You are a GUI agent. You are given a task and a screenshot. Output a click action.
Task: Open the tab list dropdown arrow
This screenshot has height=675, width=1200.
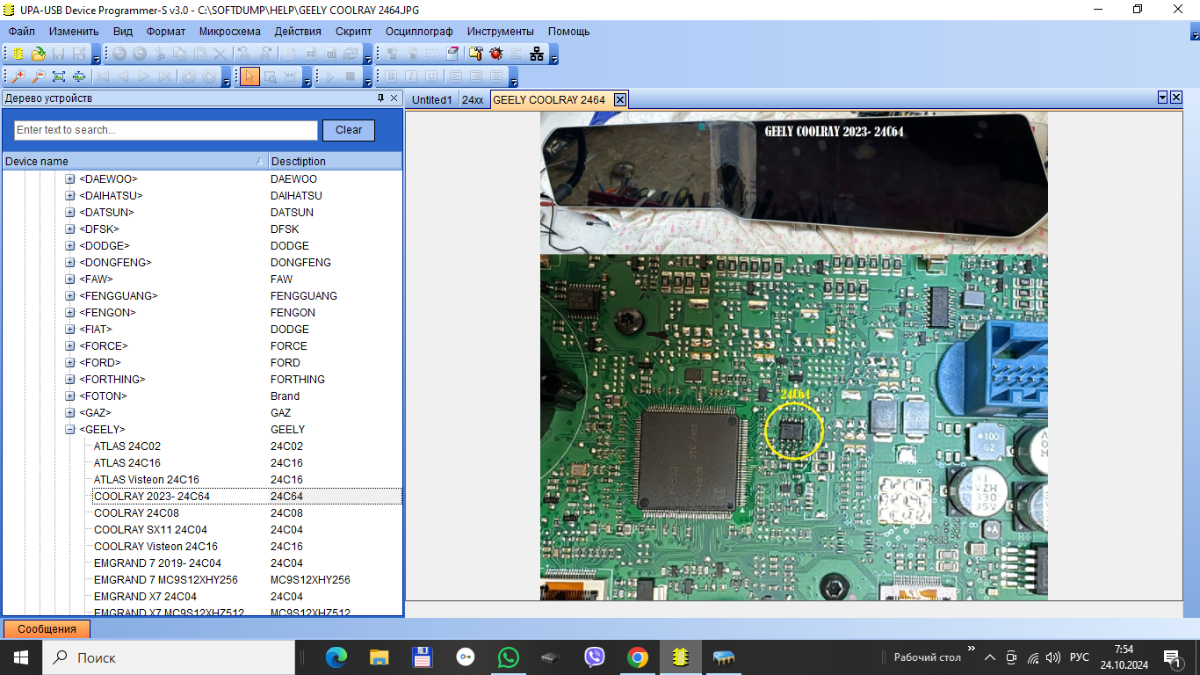[1163, 97]
